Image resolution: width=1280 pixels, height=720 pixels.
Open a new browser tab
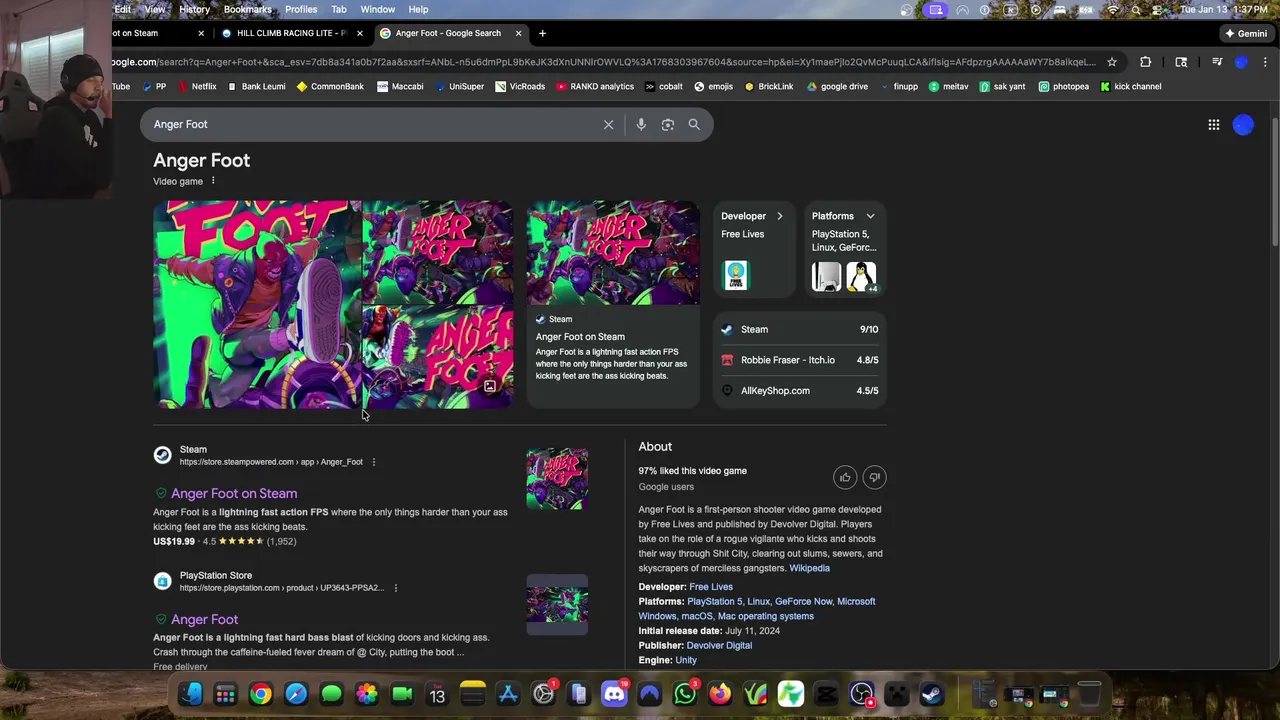coord(542,33)
